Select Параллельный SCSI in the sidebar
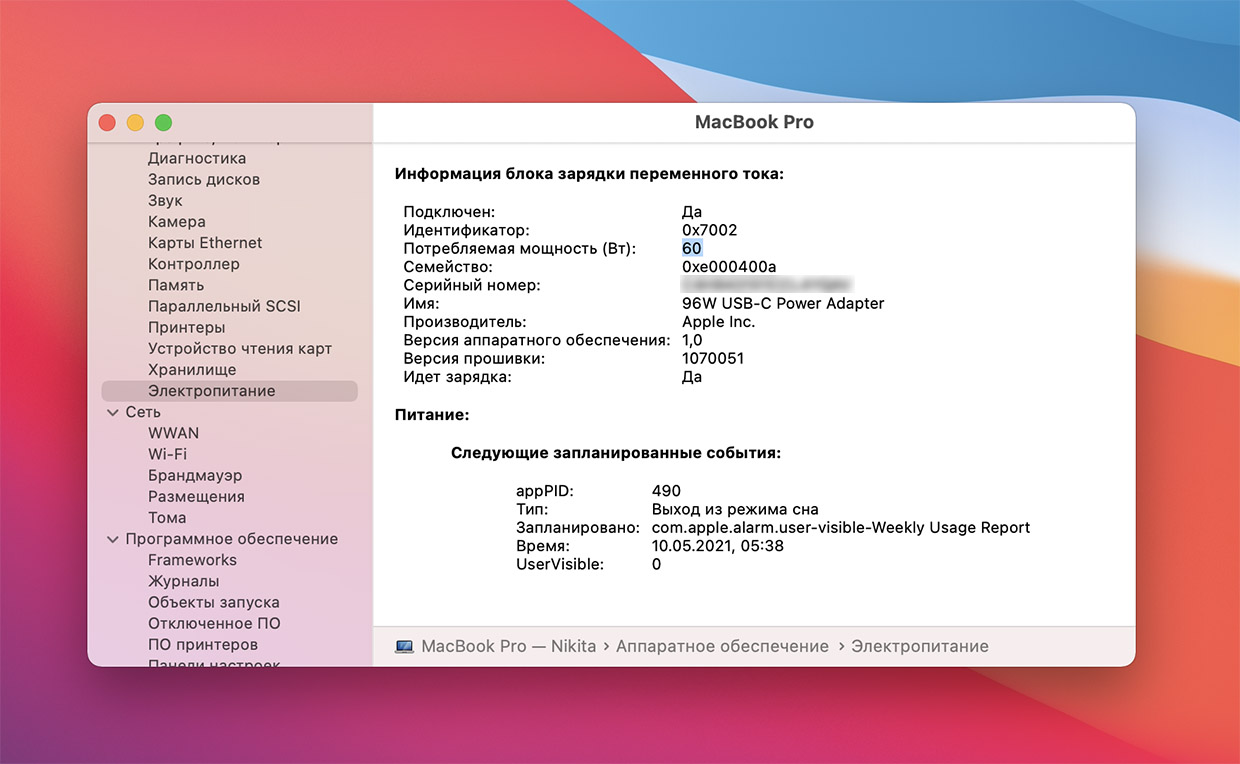 pos(224,306)
